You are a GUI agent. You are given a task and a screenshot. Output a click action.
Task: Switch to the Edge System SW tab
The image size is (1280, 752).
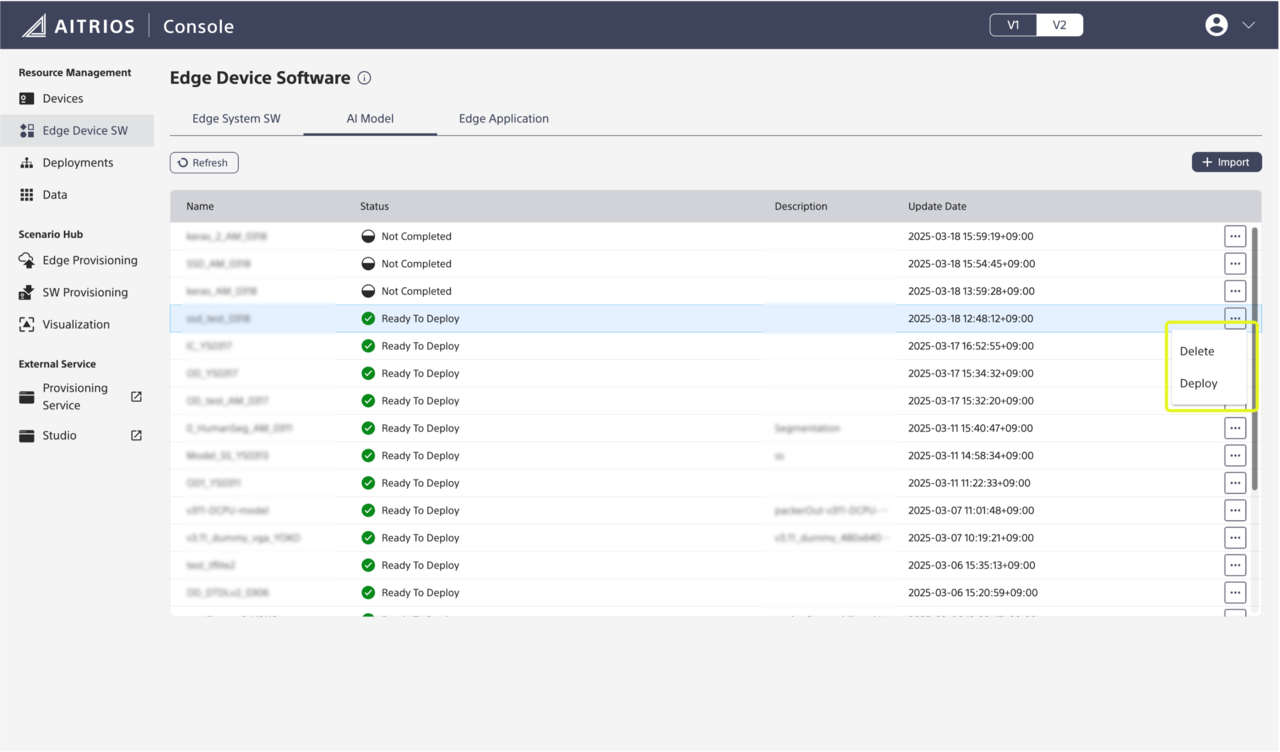[x=236, y=118]
